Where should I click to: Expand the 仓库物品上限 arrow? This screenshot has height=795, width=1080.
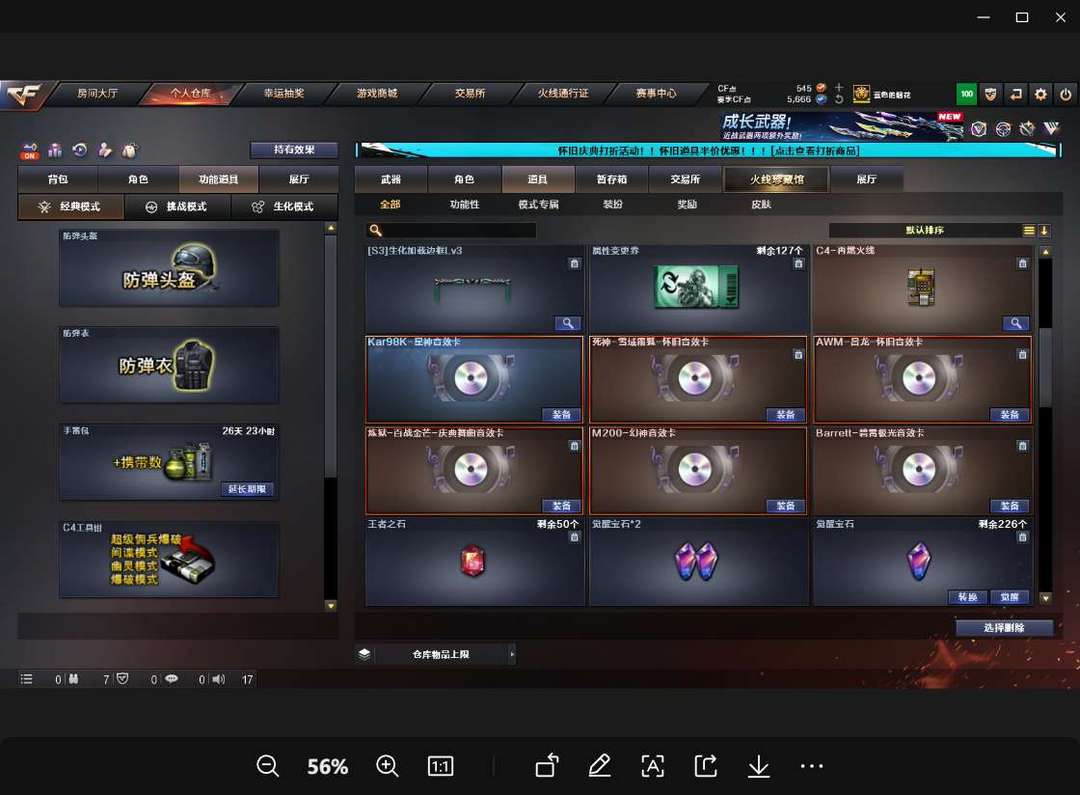pos(512,654)
